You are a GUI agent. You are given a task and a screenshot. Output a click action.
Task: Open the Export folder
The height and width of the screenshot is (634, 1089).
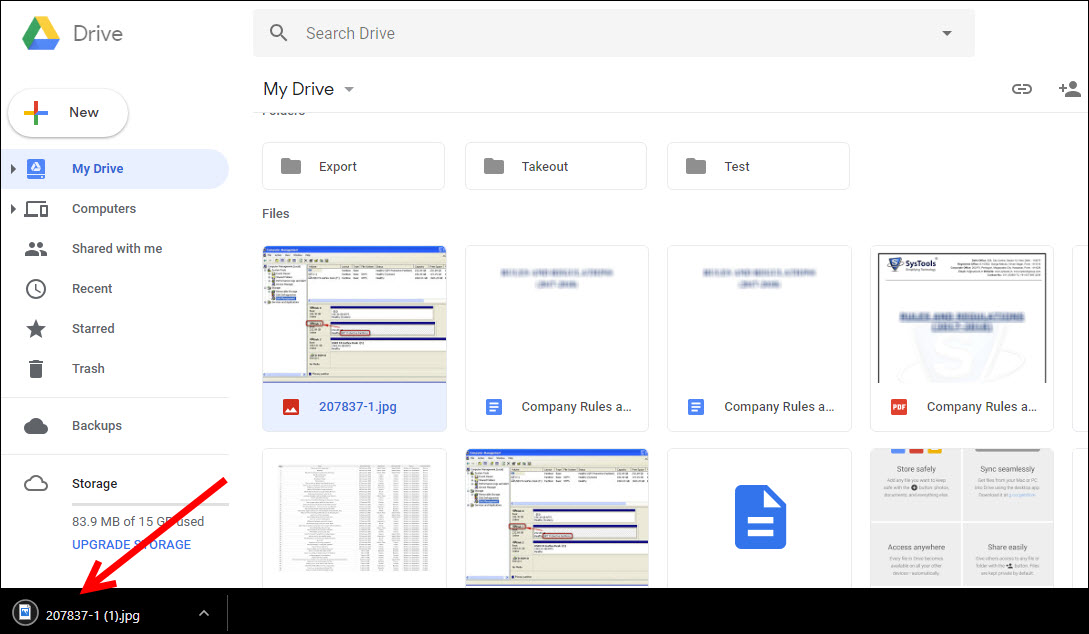click(x=354, y=166)
